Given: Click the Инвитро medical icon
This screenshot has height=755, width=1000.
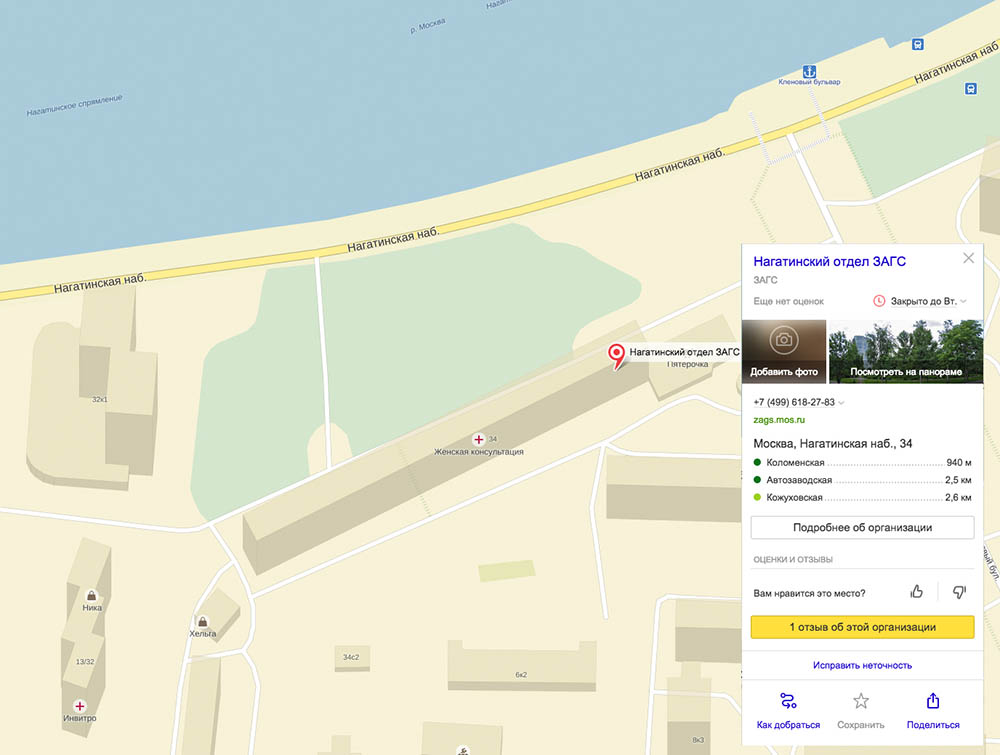Looking at the screenshot, I should coord(80,706).
